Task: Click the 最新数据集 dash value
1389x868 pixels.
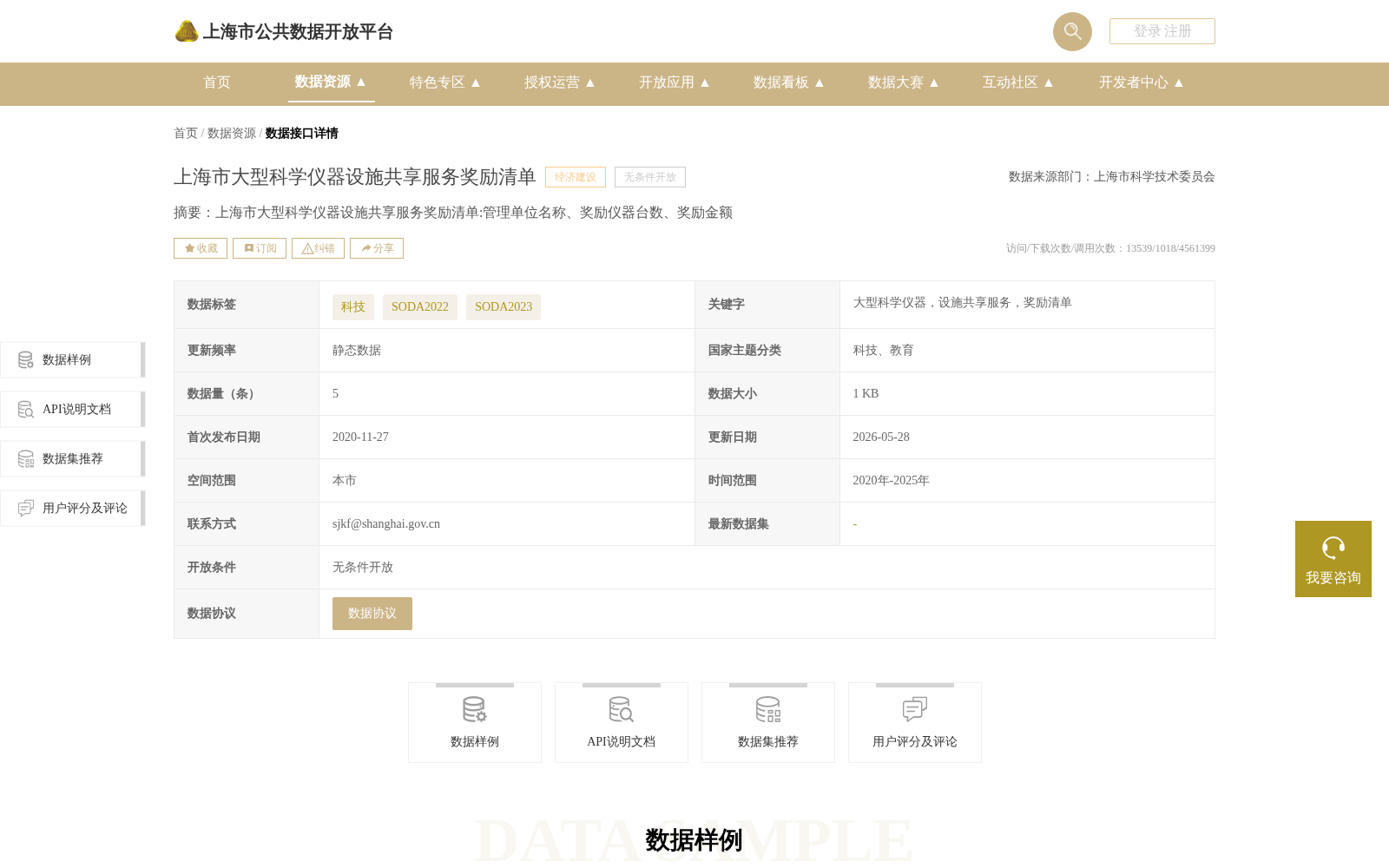Action: [x=855, y=524]
